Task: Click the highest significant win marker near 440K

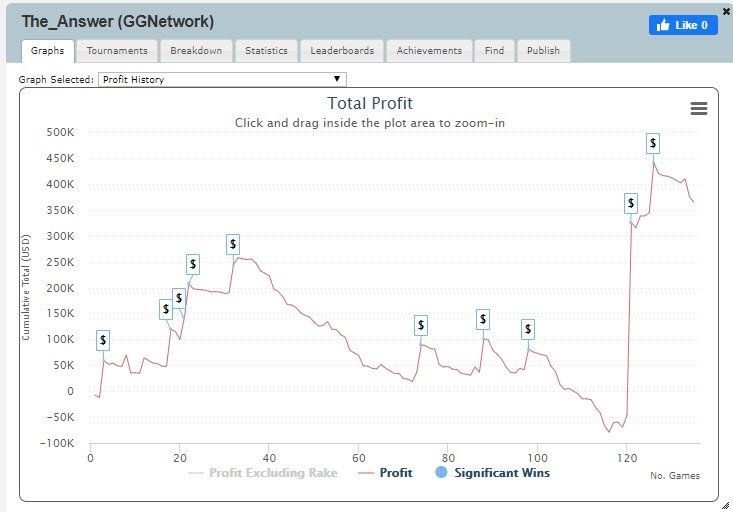Action: click(653, 143)
